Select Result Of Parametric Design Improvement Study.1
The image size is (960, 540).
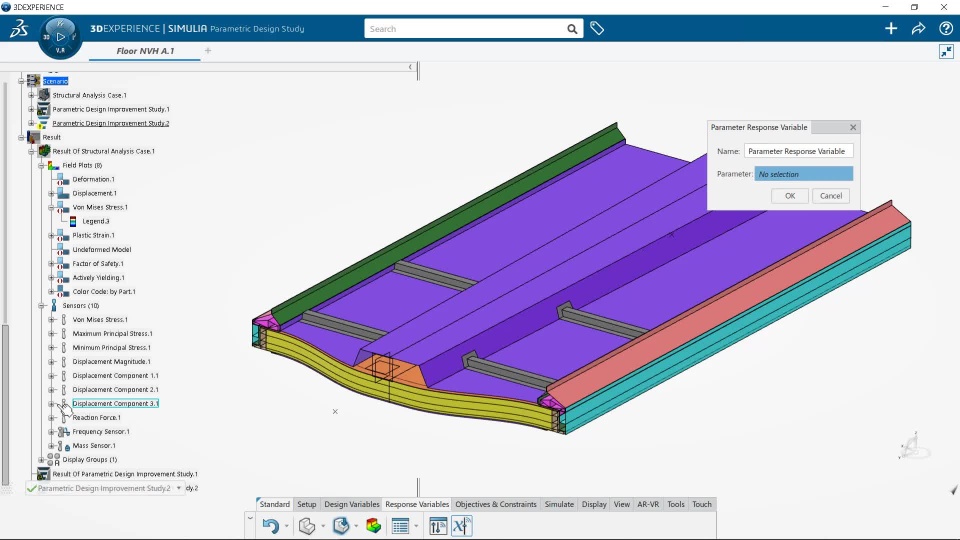(x=125, y=474)
